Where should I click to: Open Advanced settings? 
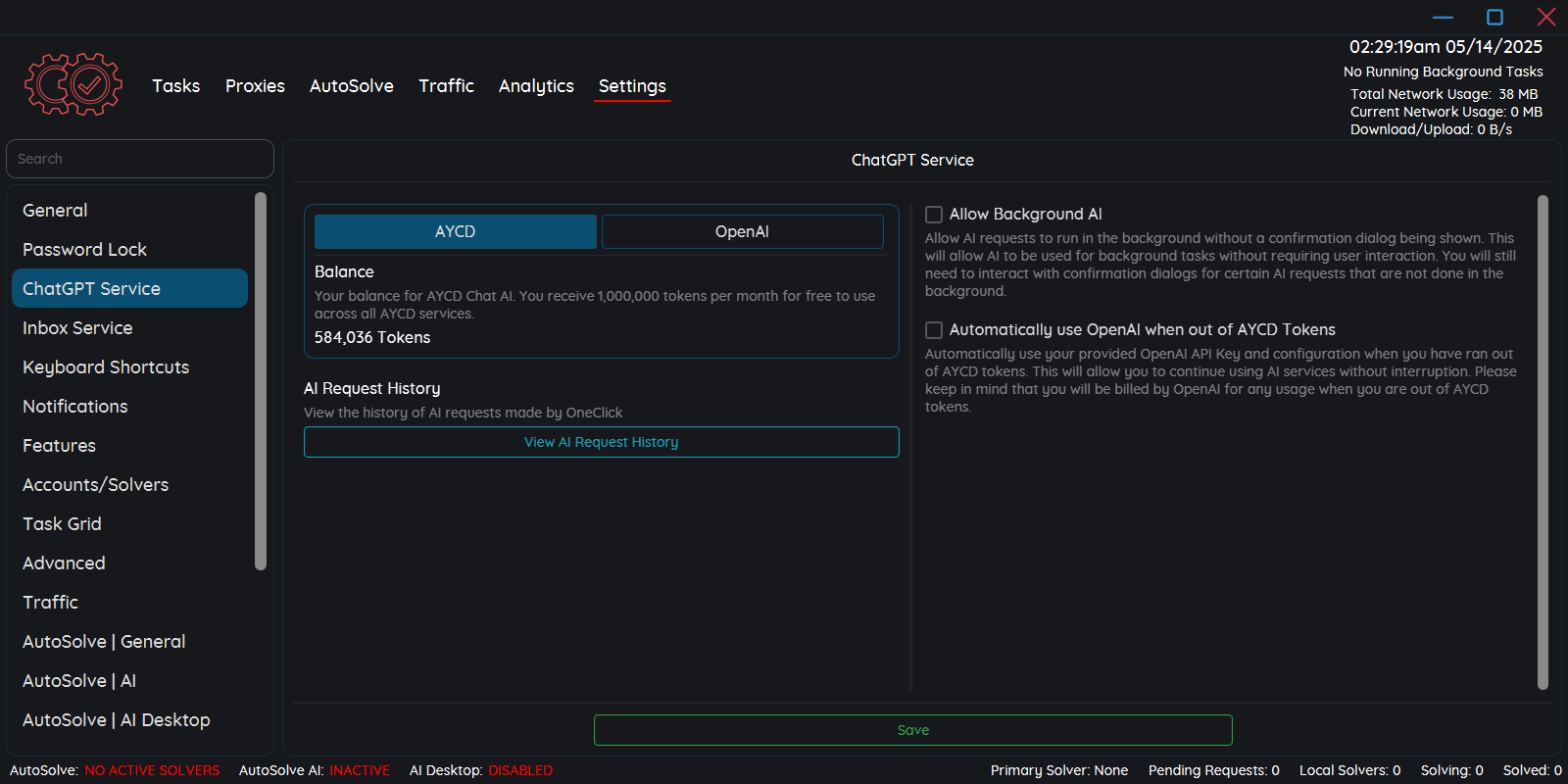(x=129, y=563)
